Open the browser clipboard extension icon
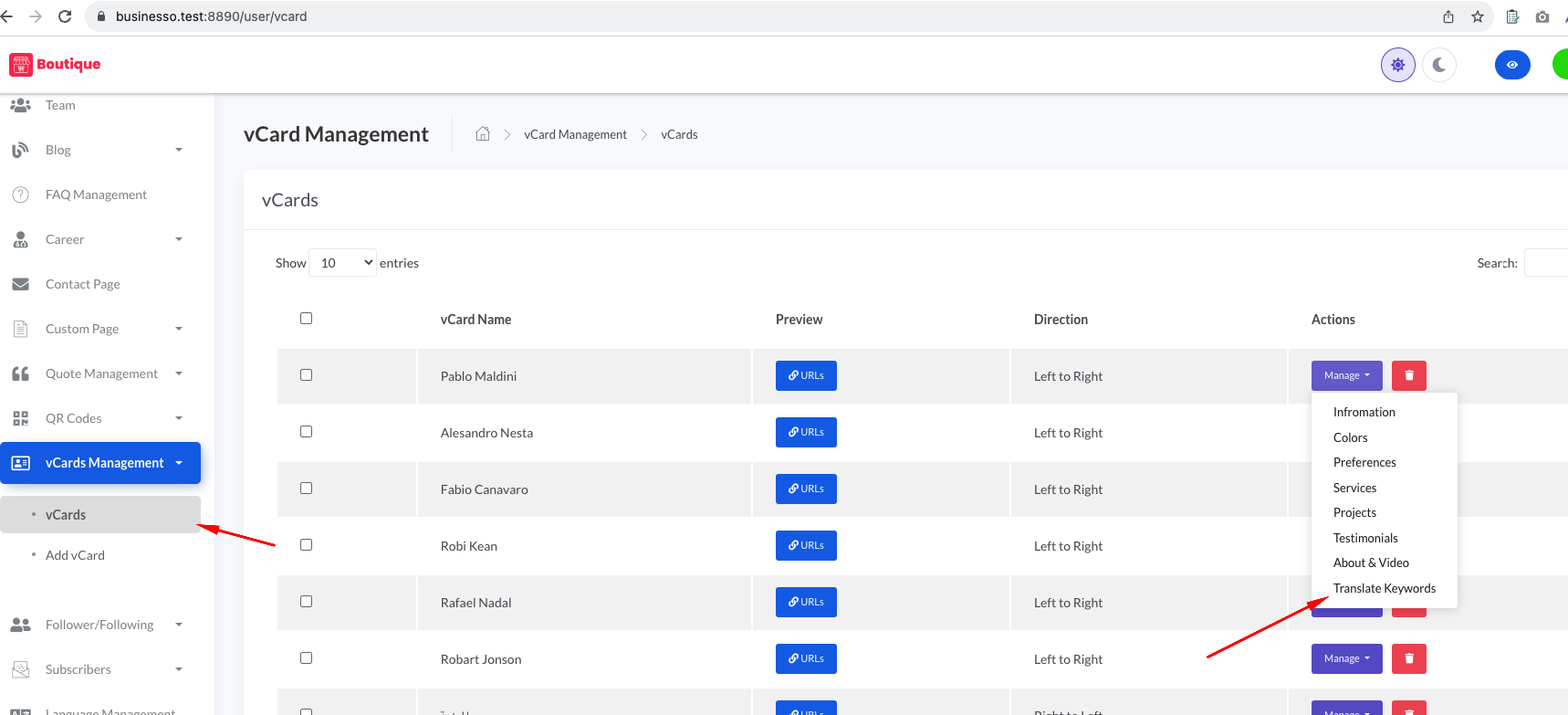Viewport: 1568px width, 715px height. pos(1512,16)
